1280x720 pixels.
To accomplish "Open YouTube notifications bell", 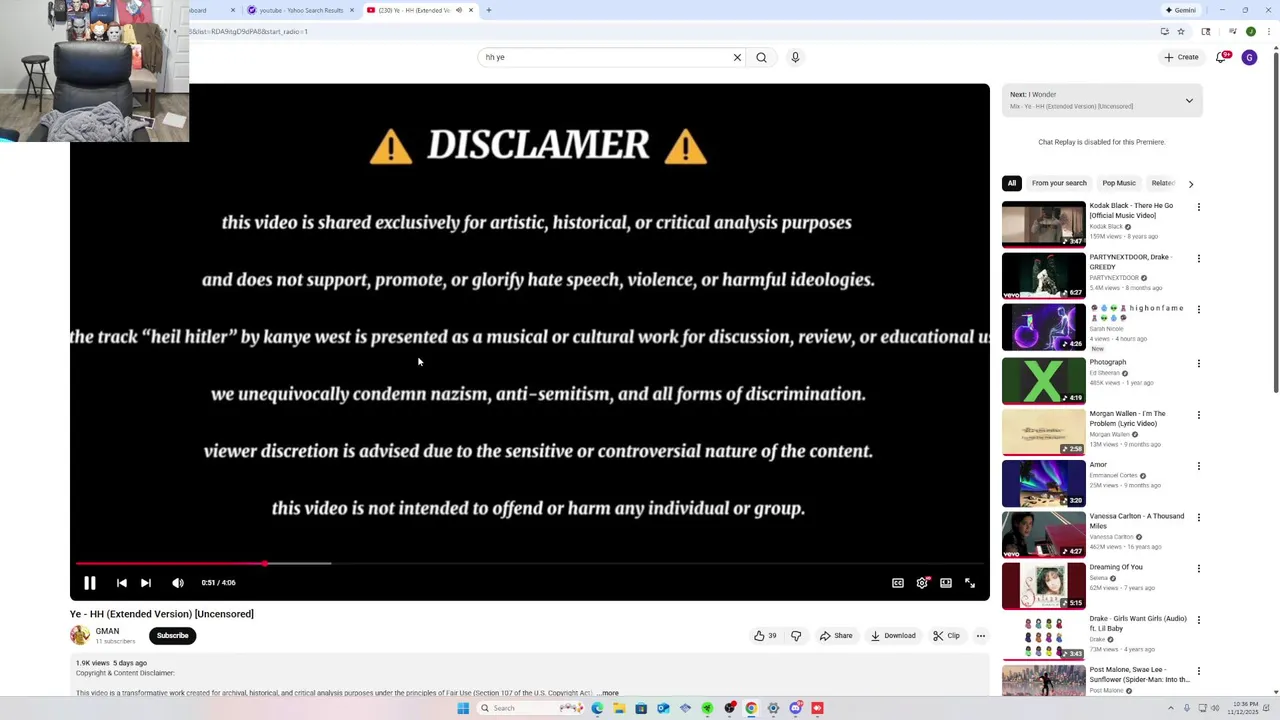I will [x=1221, y=57].
